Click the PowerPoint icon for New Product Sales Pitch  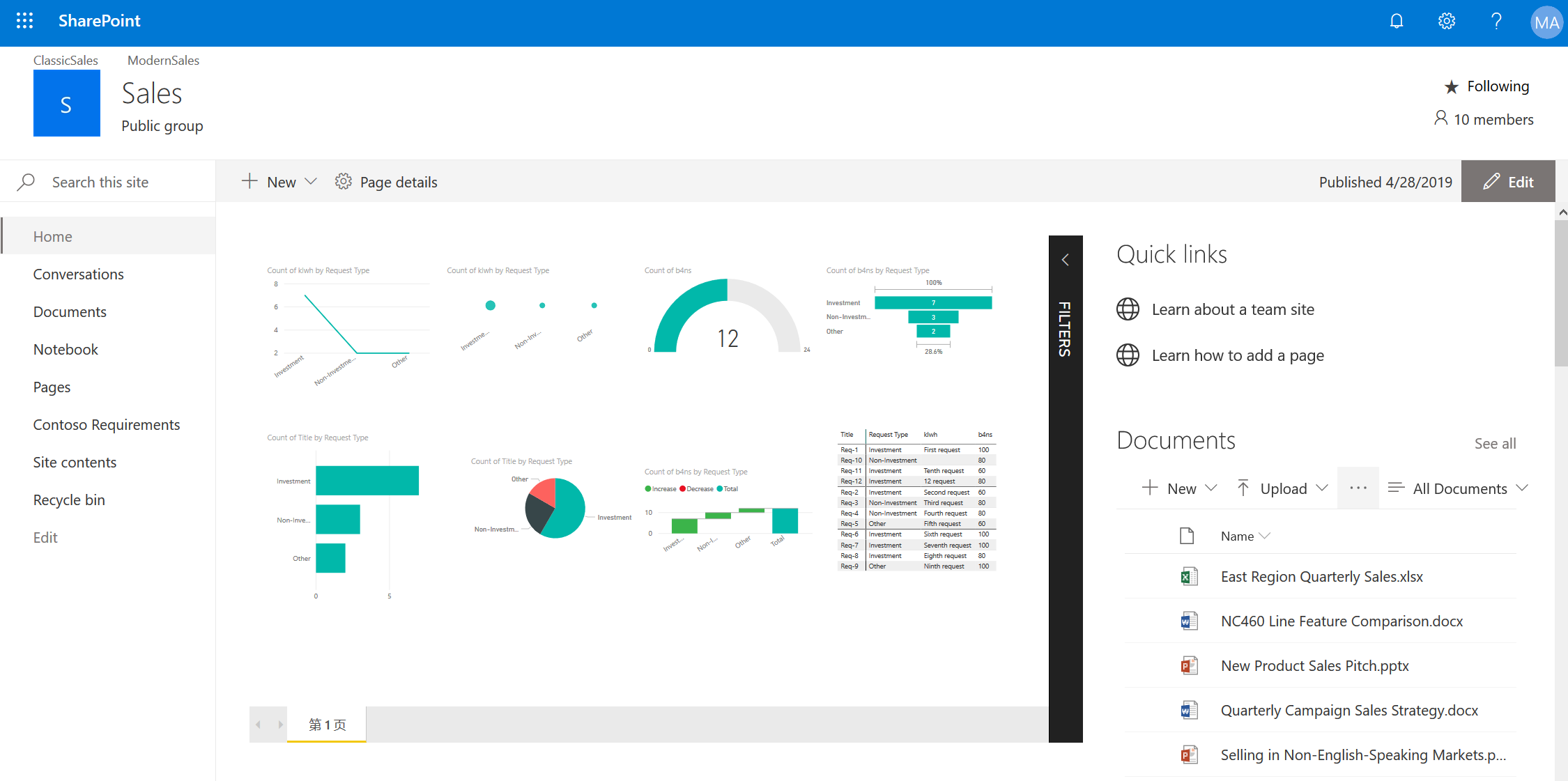click(x=1189, y=665)
